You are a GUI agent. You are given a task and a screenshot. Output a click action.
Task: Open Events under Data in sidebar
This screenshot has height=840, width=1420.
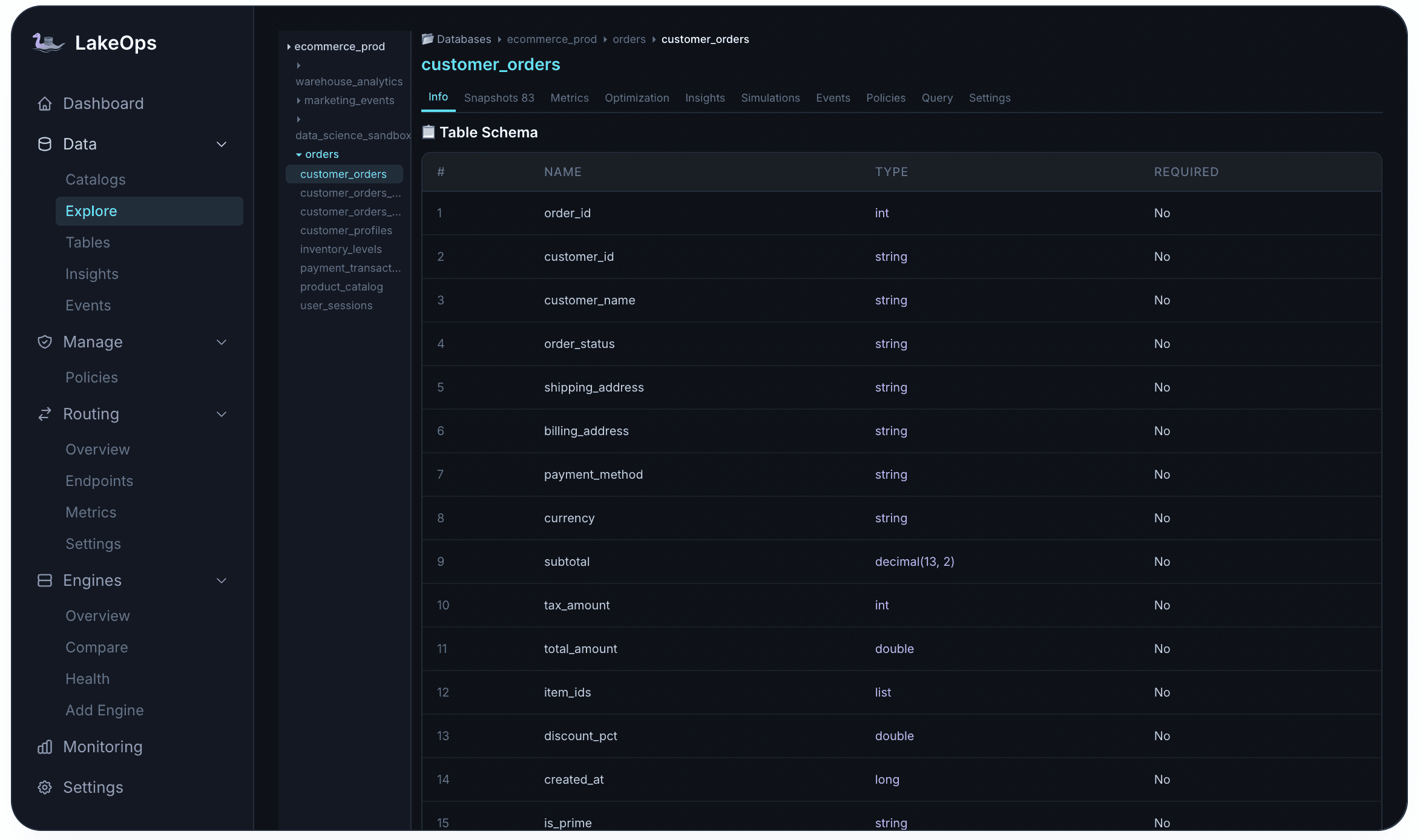point(88,306)
